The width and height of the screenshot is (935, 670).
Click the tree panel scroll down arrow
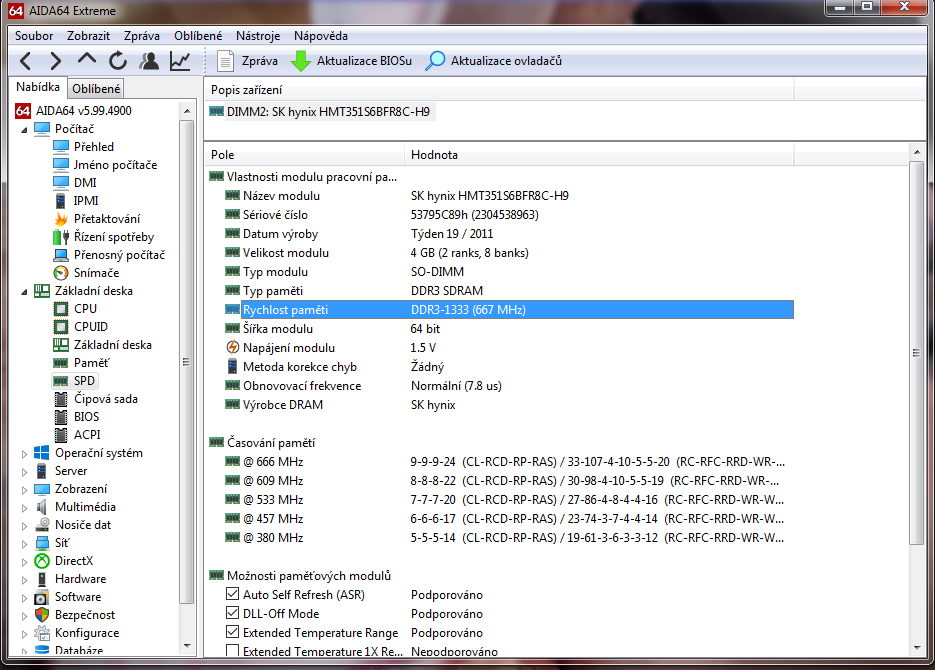coord(187,646)
